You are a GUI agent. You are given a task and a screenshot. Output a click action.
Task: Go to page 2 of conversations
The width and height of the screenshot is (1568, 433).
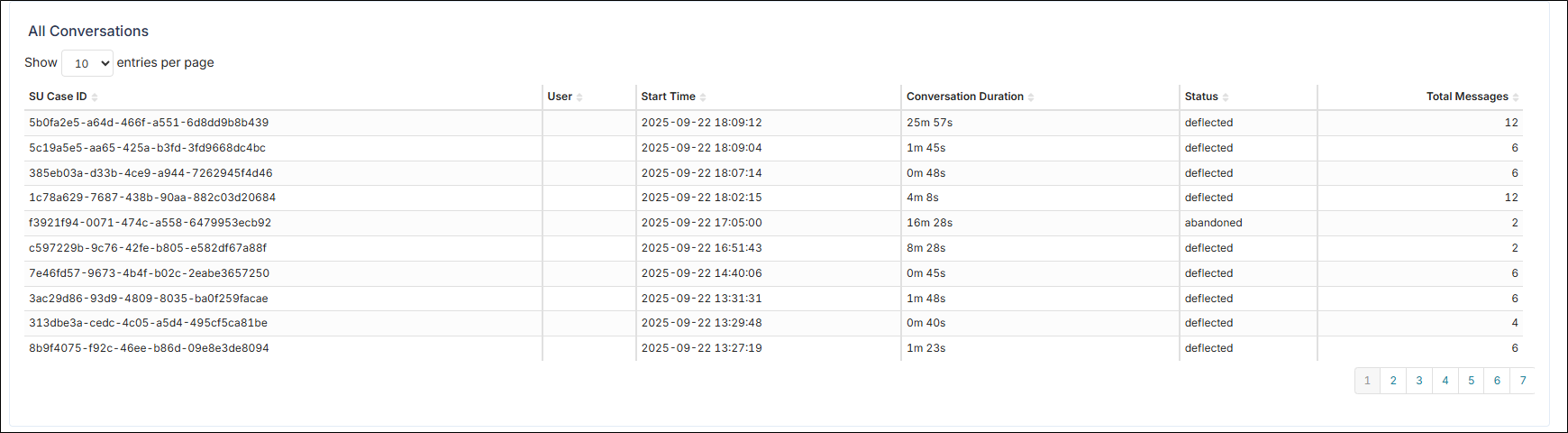(x=1393, y=381)
